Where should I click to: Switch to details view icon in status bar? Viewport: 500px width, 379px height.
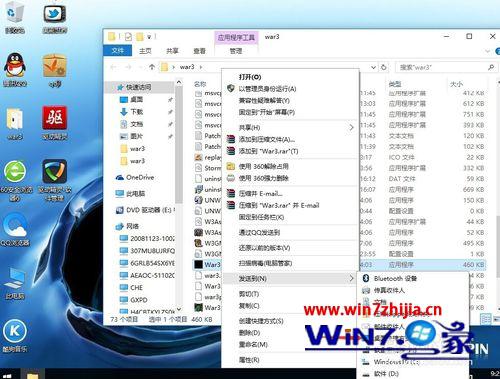coord(486,319)
